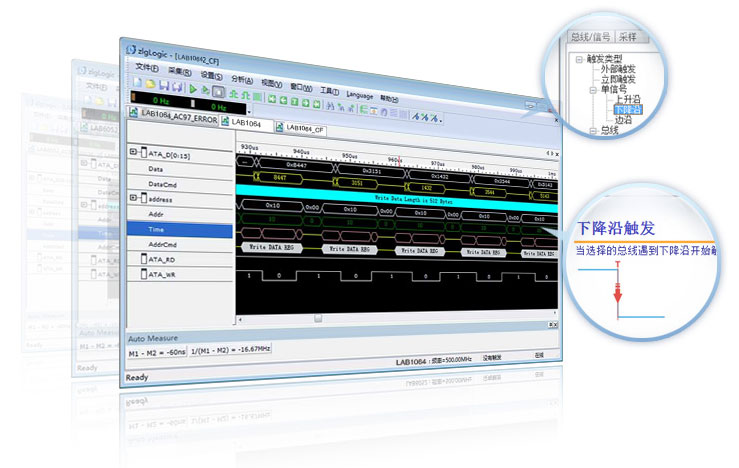Click the green-bar list view icon

tap(363, 109)
